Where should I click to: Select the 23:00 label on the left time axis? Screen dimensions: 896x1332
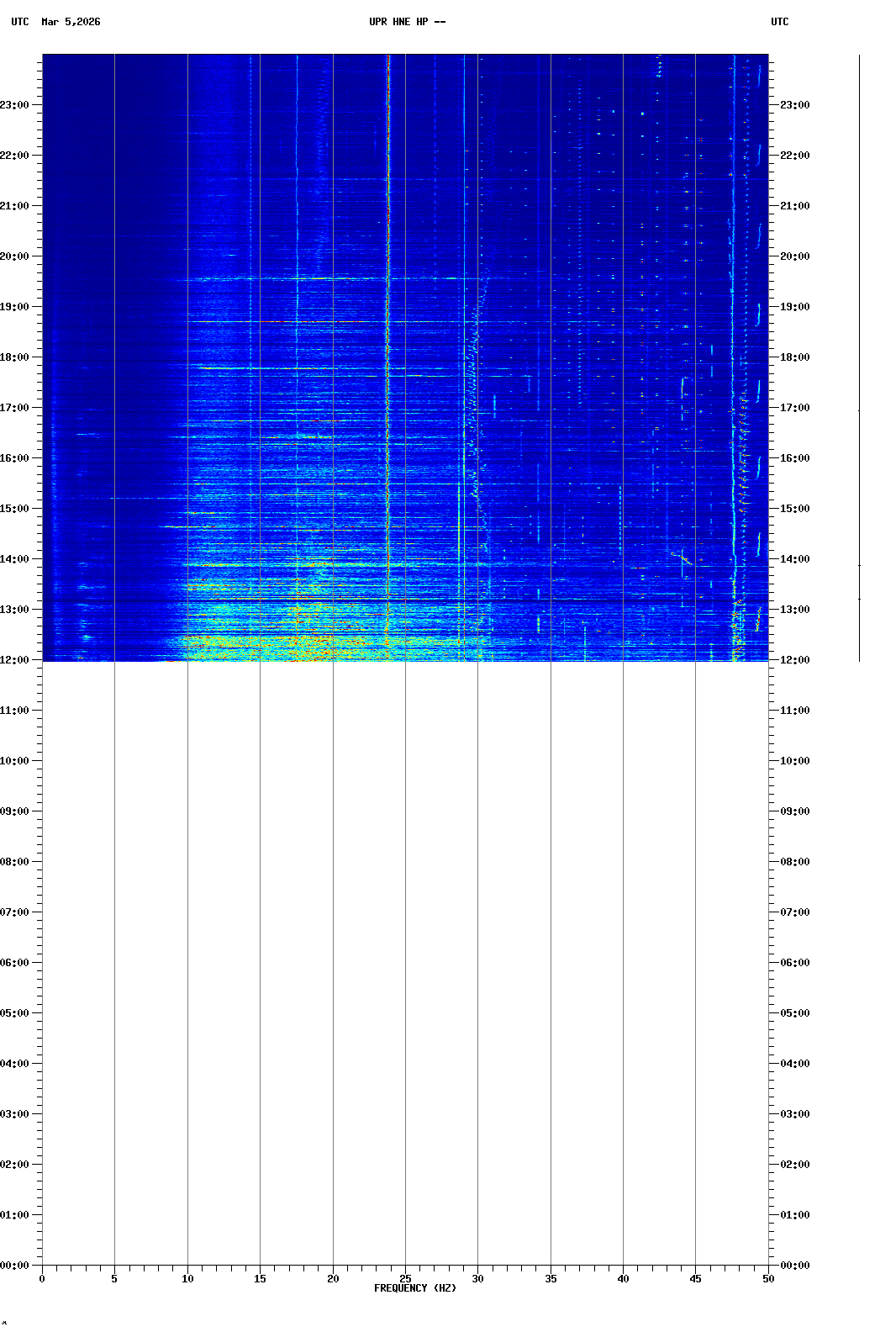[x=14, y=105]
